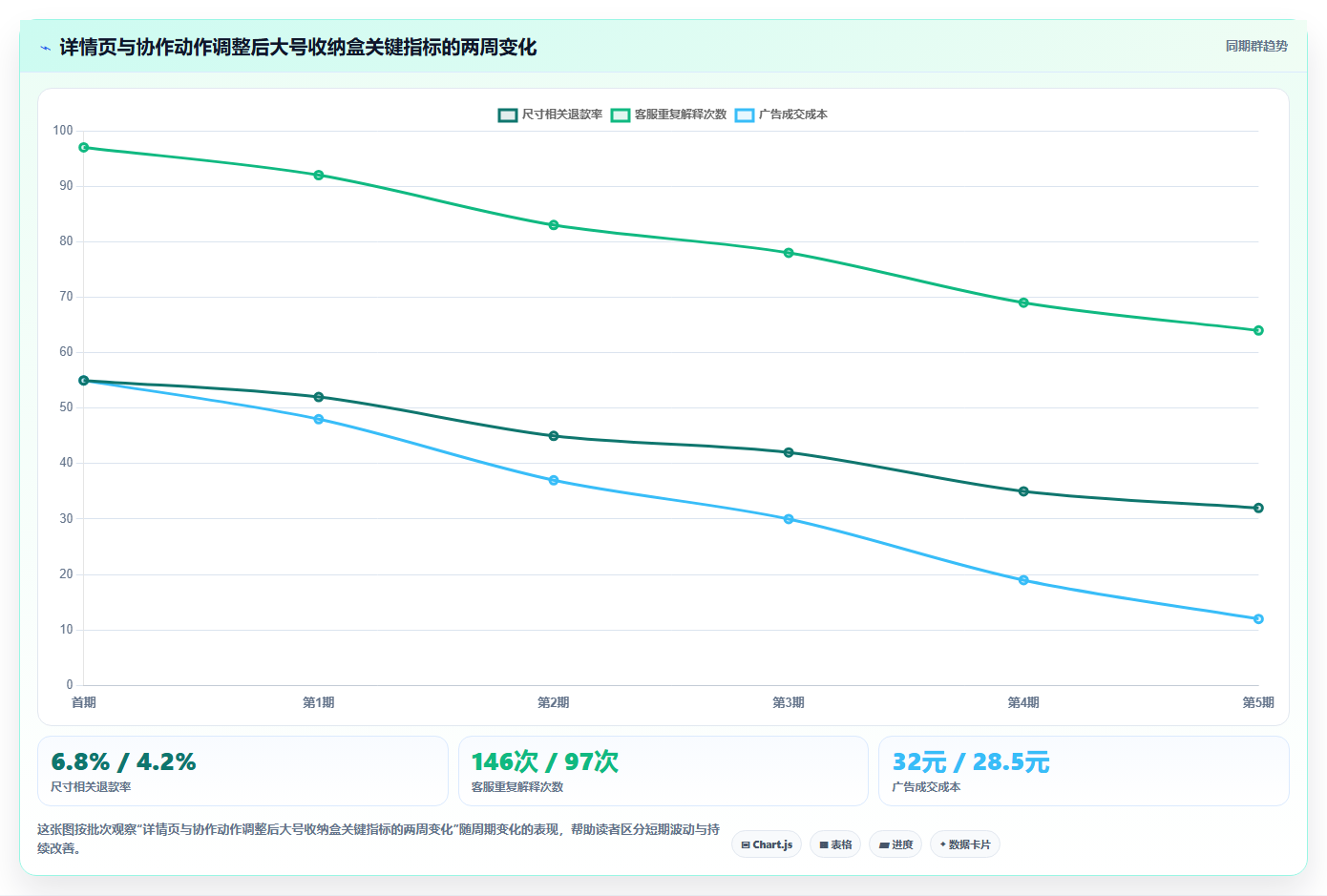
Task: Click the 尺寸相关退款率 point at 第3期
Action: click(789, 452)
